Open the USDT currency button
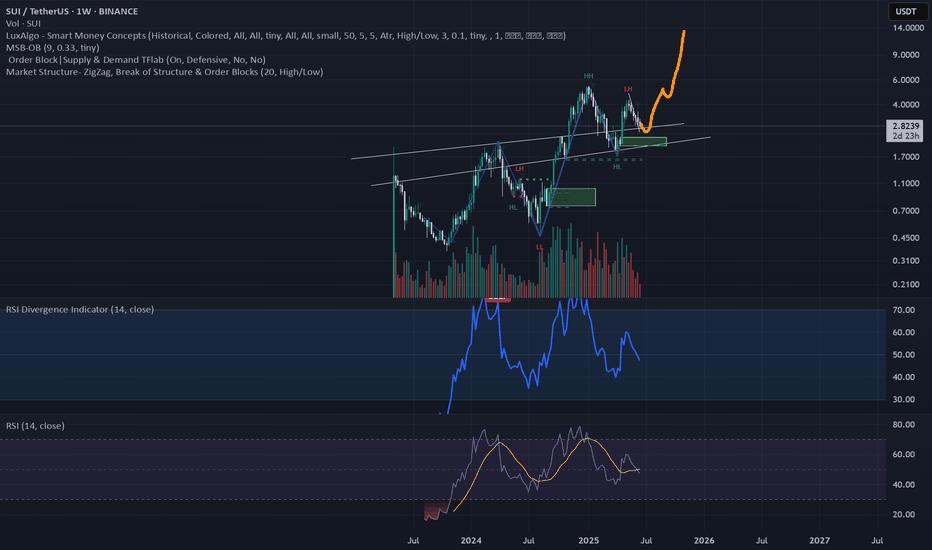932x550 pixels. 906,11
